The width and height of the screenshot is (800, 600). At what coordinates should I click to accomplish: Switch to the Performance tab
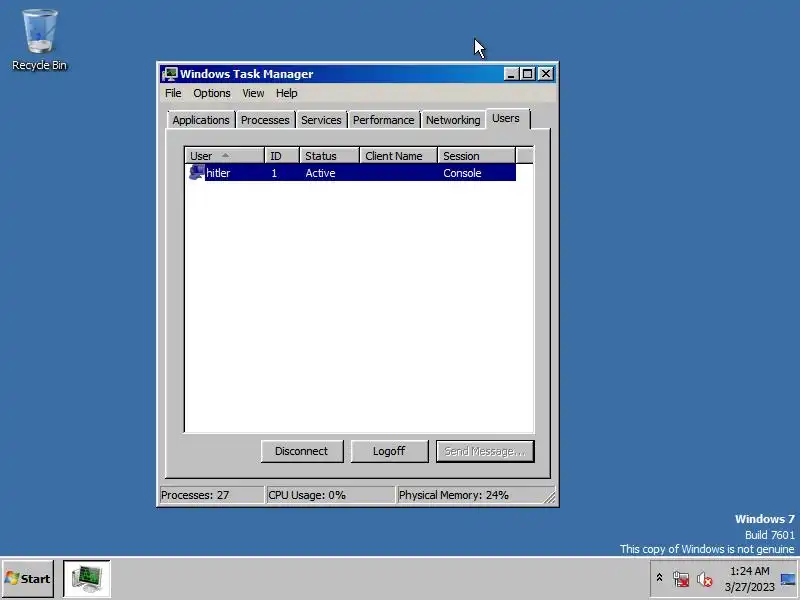[x=384, y=120]
